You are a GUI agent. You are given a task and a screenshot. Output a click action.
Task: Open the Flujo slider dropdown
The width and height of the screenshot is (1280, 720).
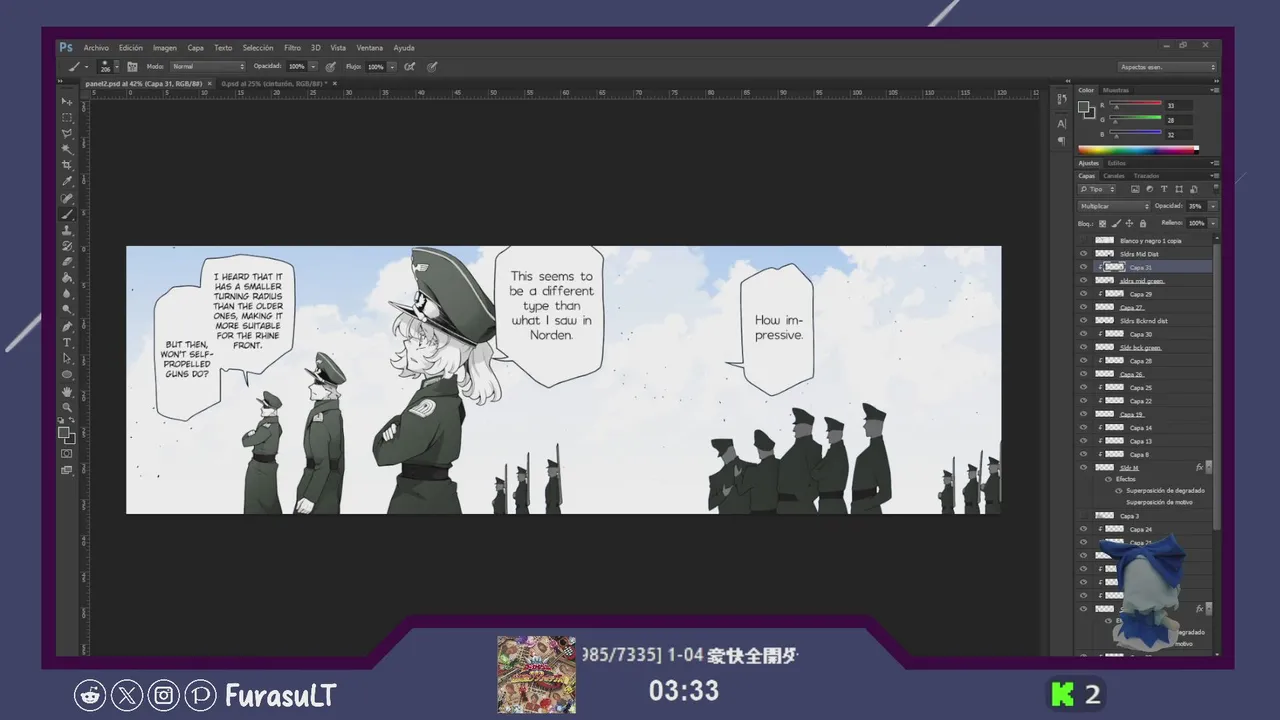392,67
